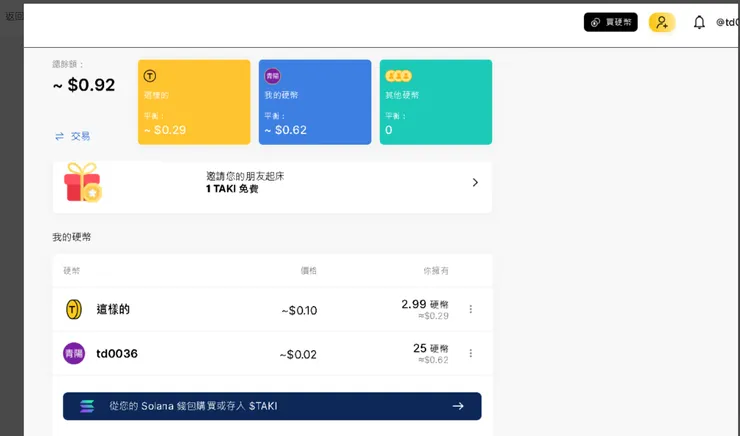
Task: Click the ~$0.10 price value
Action: [x=299, y=310]
